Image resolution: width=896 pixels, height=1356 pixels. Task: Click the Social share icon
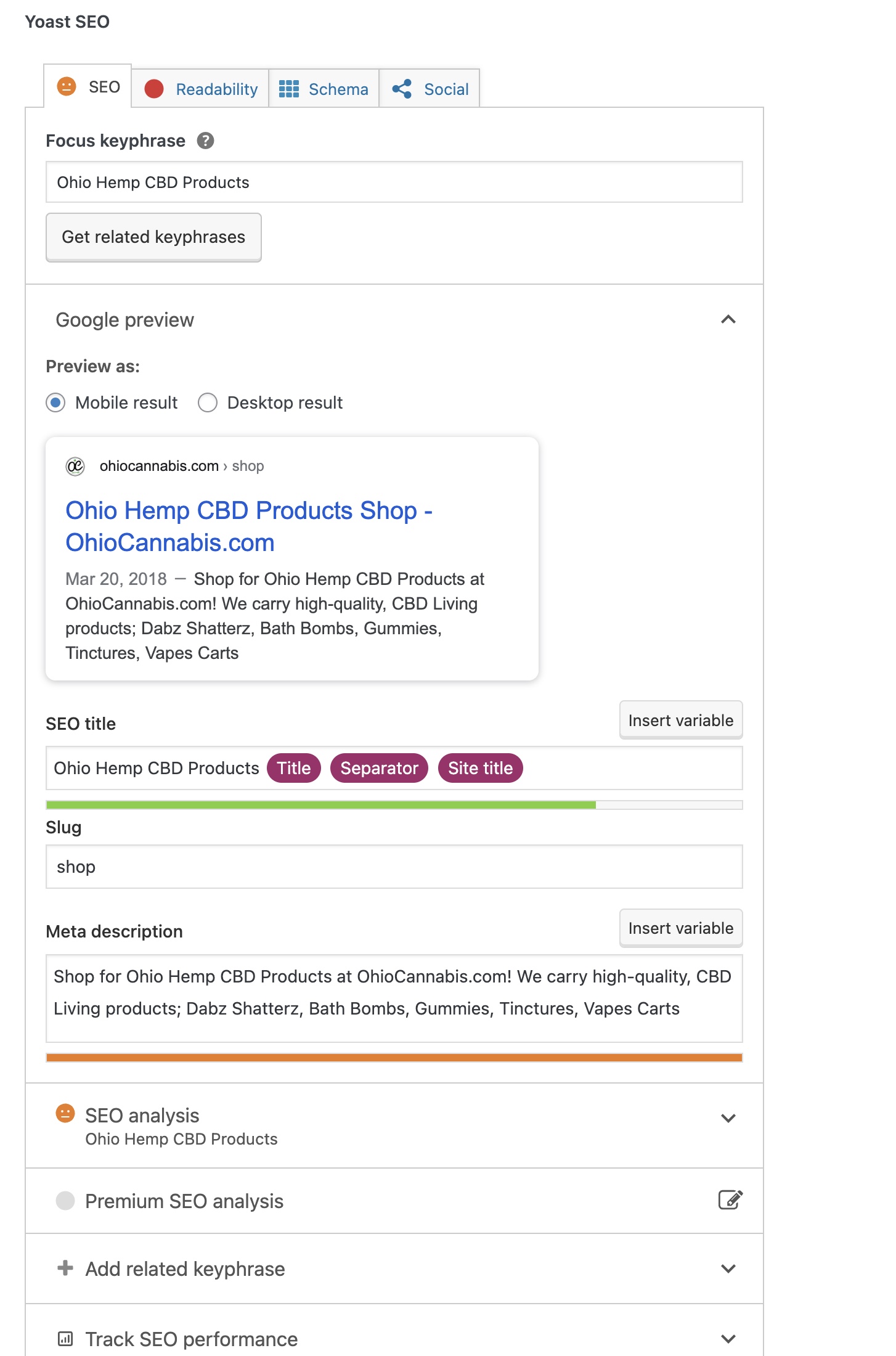[x=402, y=89]
